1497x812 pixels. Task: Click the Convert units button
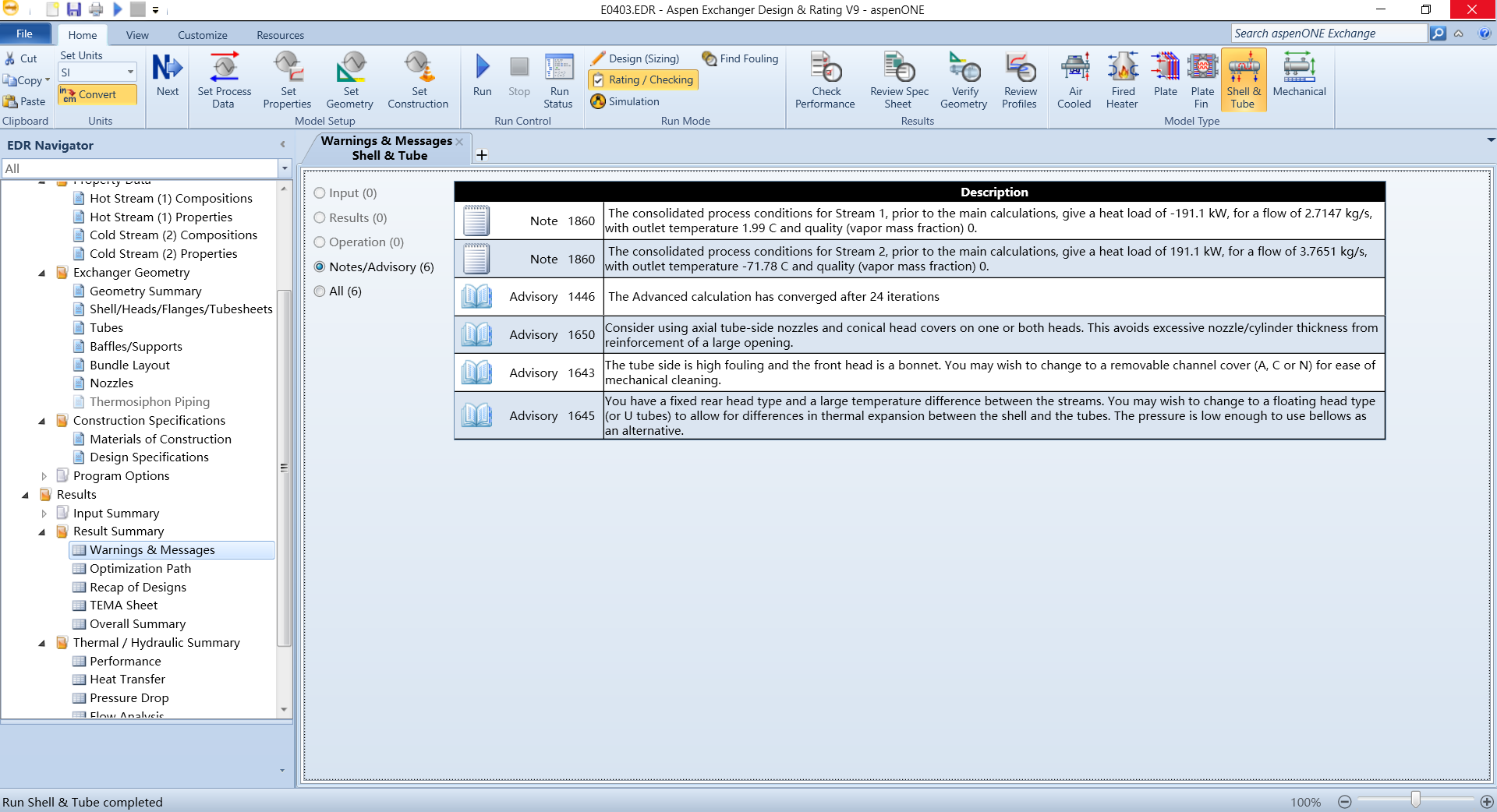pyautogui.click(x=97, y=94)
